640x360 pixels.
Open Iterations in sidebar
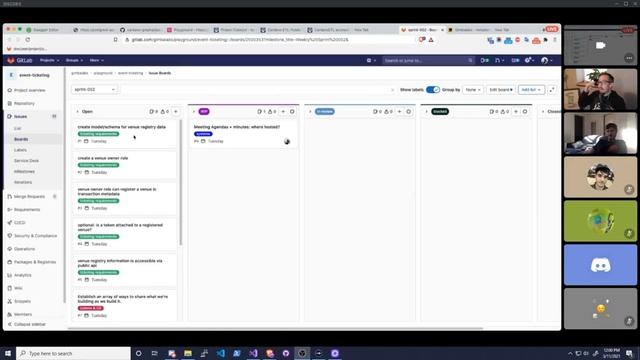point(23,182)
